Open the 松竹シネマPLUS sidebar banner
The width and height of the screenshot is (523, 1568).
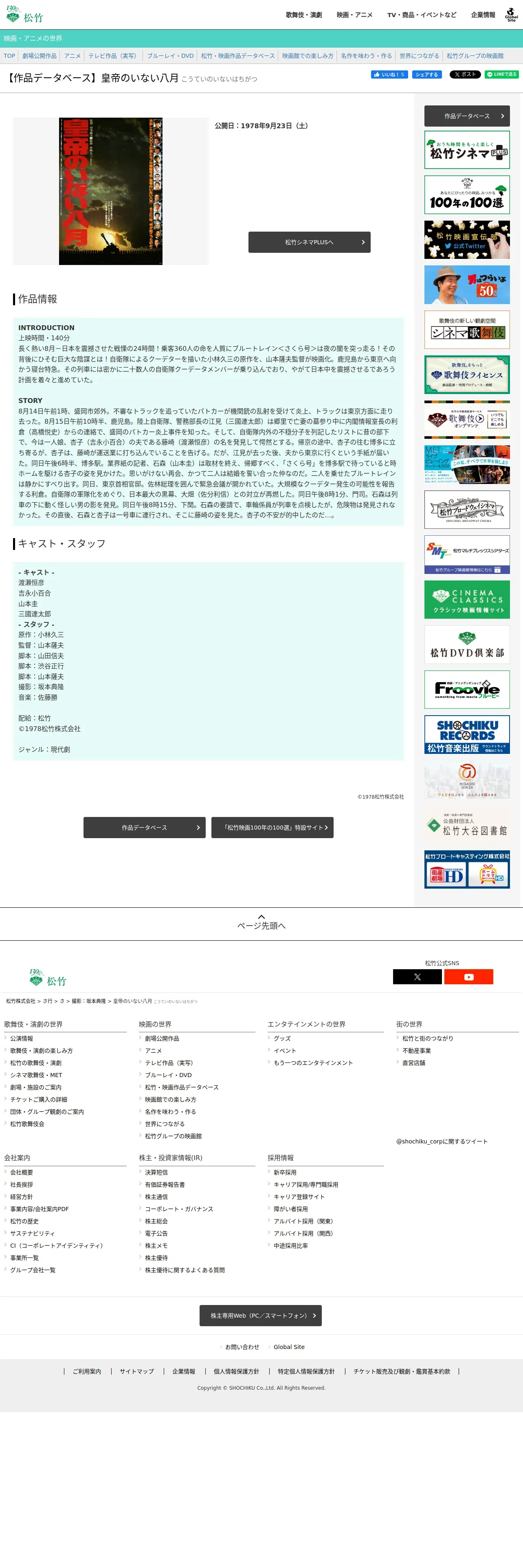(x=467, y=150)
